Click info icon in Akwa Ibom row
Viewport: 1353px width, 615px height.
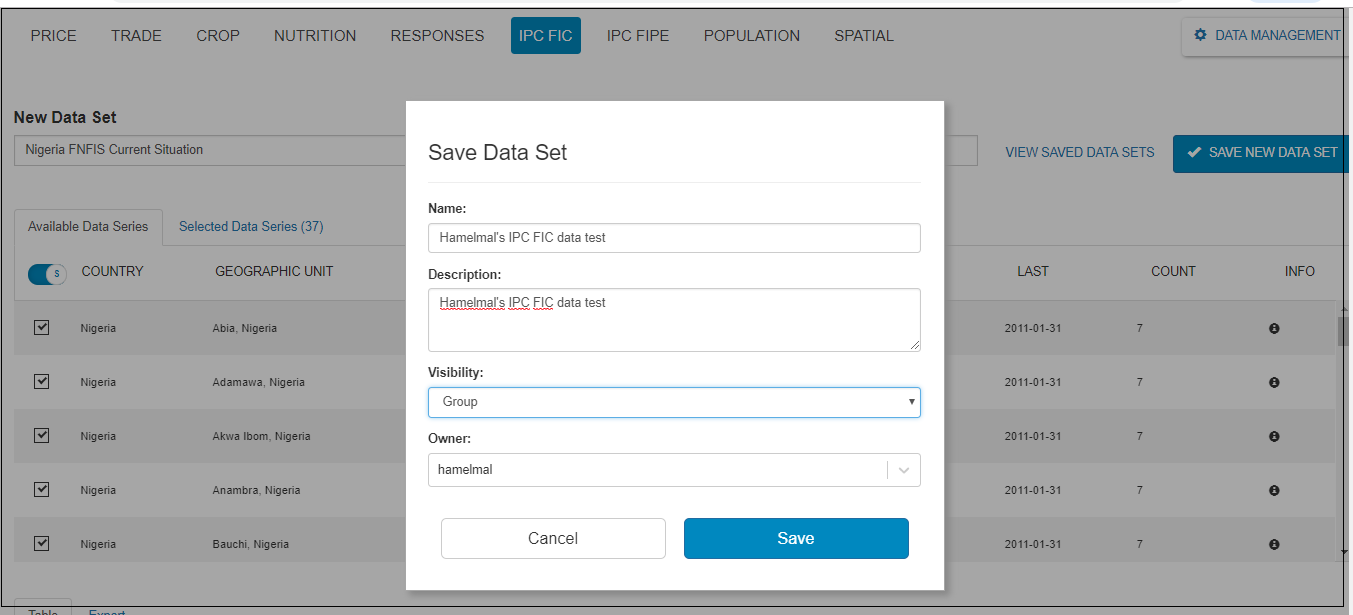(1274, 436)
